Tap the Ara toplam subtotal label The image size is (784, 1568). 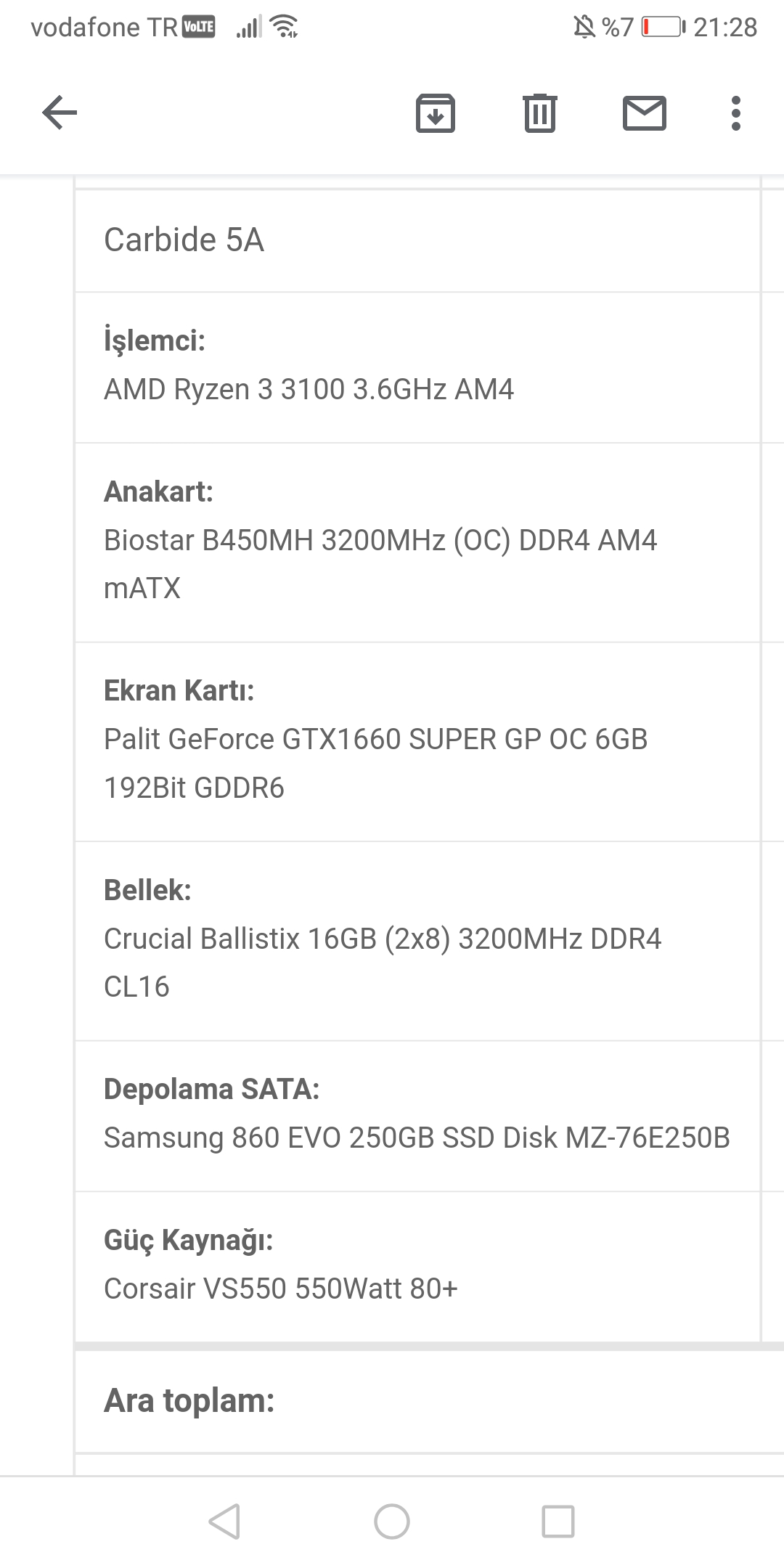click(189, 1400)
